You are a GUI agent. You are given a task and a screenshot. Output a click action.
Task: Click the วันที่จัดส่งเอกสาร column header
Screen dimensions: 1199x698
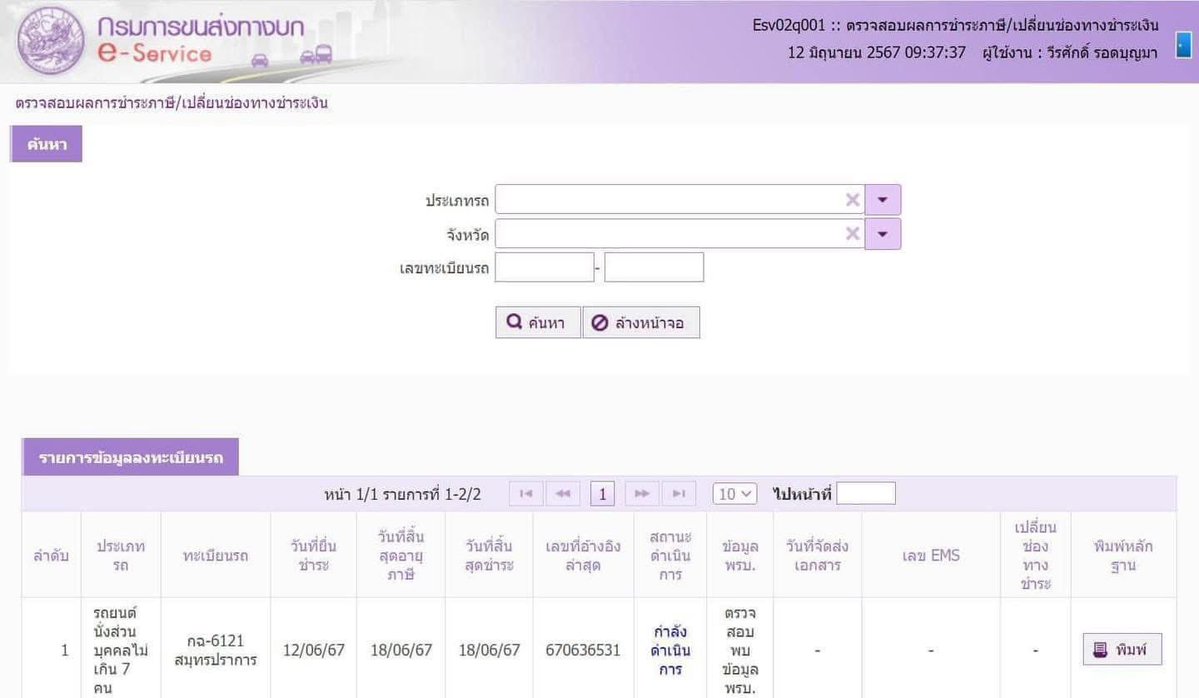(817, 555)
